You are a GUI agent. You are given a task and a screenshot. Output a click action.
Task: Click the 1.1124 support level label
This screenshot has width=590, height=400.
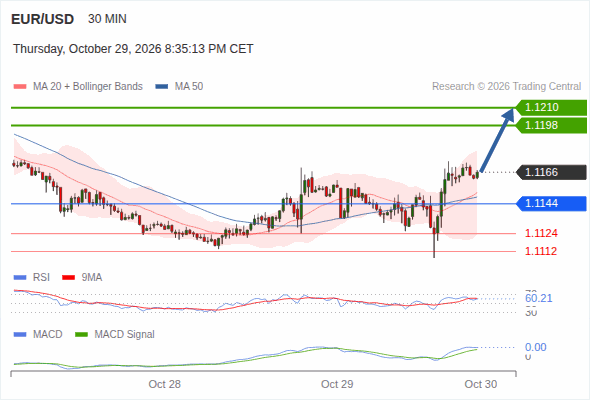pyautogui.click(x=541, y=233)
